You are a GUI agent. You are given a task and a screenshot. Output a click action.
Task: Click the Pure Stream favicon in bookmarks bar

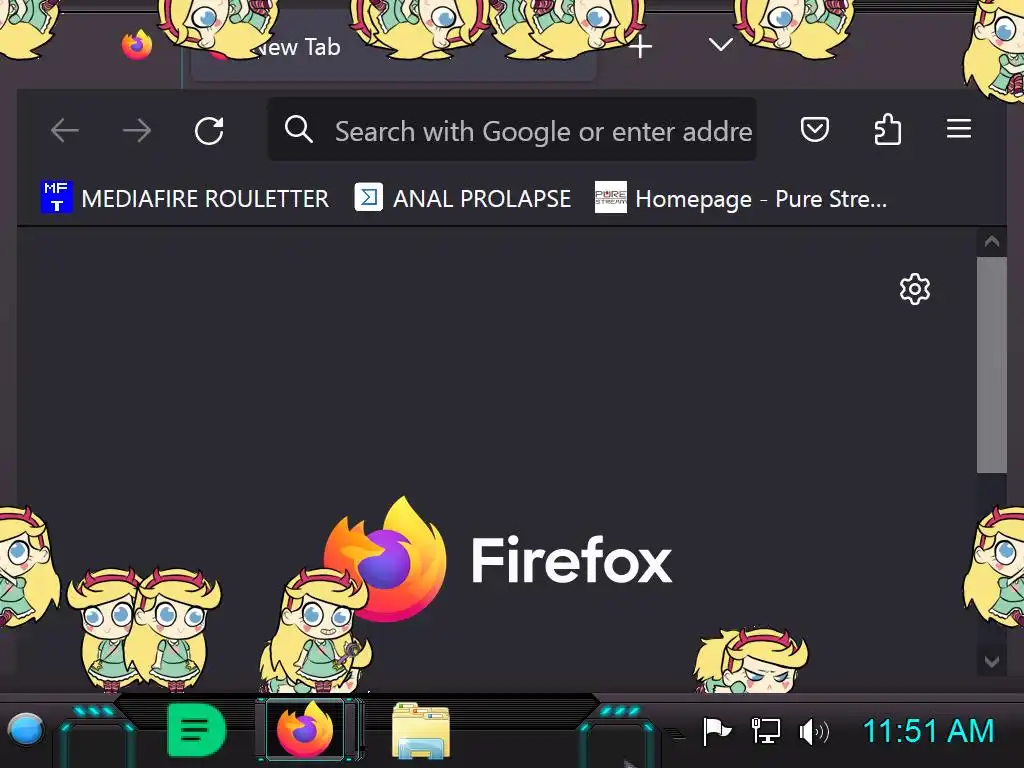pos(611,197)
